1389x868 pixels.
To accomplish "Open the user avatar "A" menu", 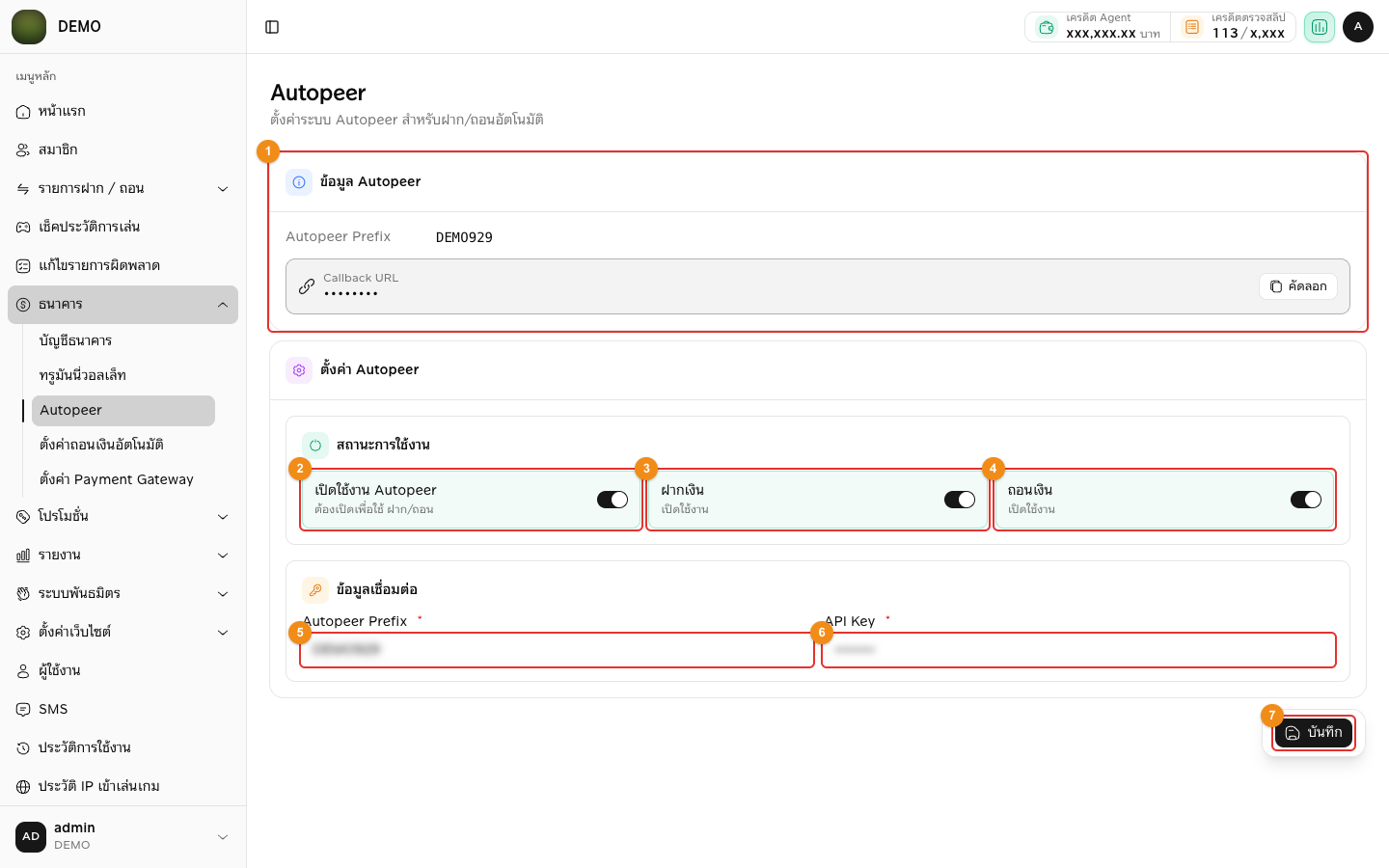I will pyautogui.click(x=1358, y=27).
